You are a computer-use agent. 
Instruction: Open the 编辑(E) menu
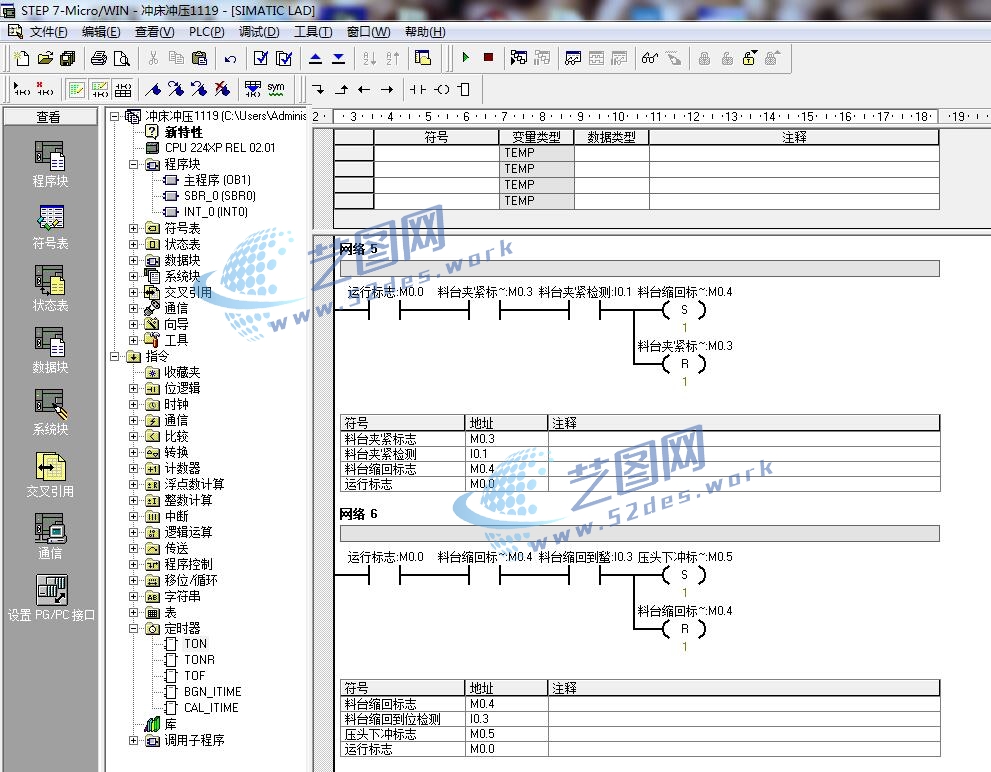(101, 32)
